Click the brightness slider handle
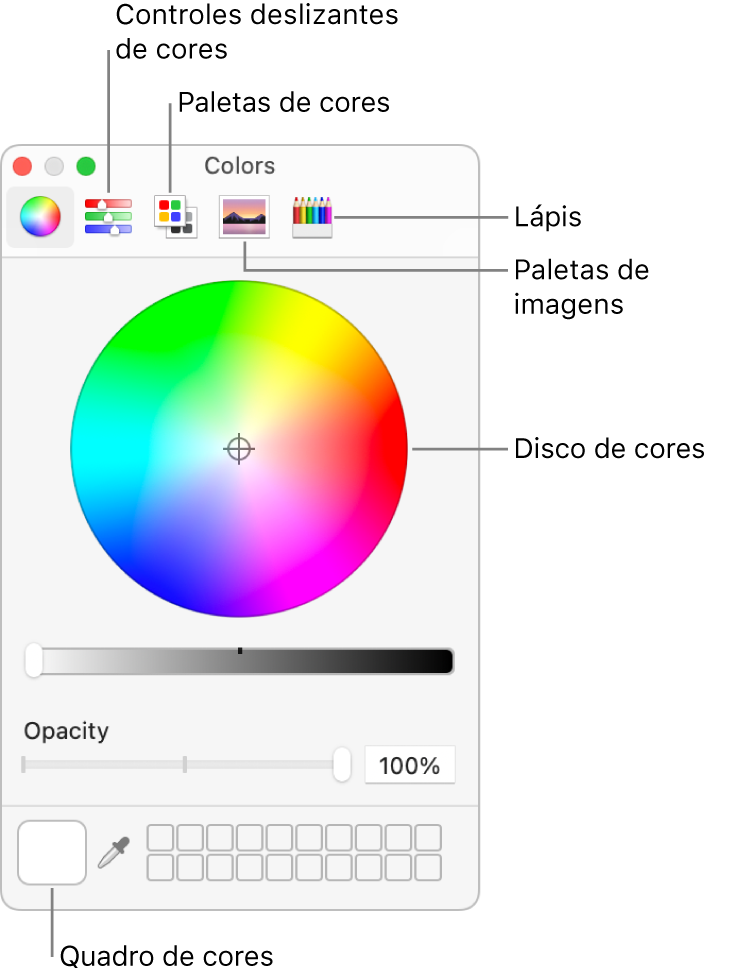 [x=34, y=661]
